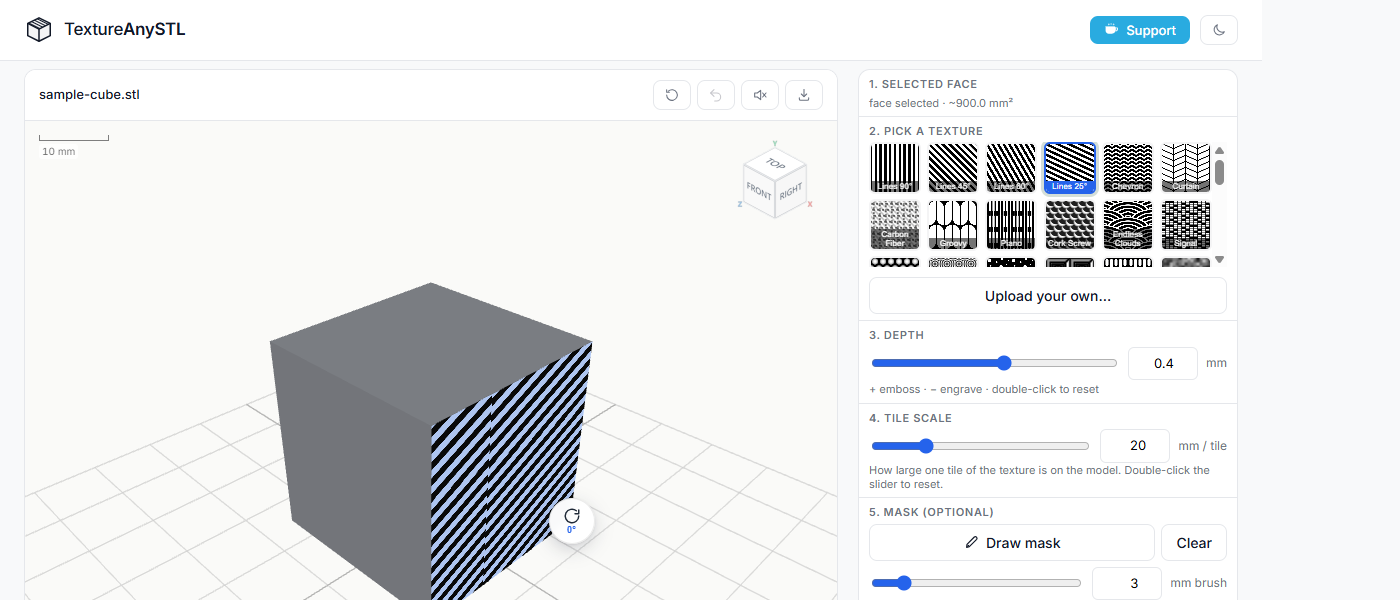Pick the Lines 45° texture
The width and height of the screenshot is (1400, 600).
953,168
